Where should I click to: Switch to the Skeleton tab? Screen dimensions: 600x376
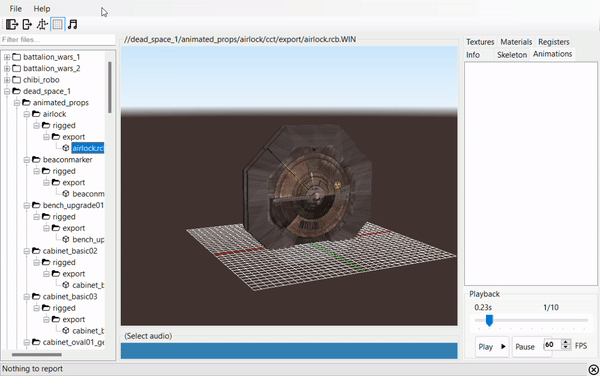(x=512, y=55)
